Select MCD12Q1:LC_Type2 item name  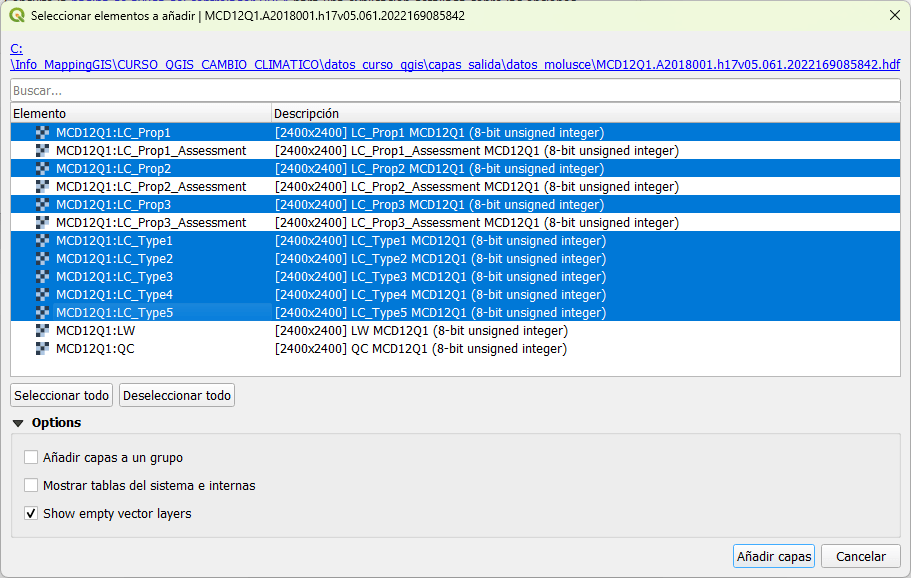click(x=114, y=259)
